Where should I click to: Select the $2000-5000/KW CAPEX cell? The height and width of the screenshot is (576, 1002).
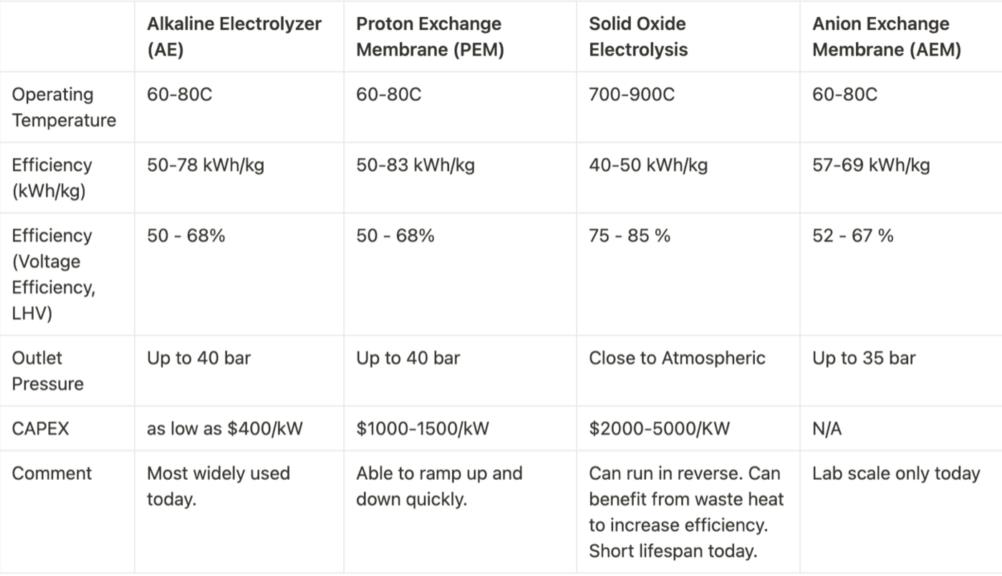659,429
